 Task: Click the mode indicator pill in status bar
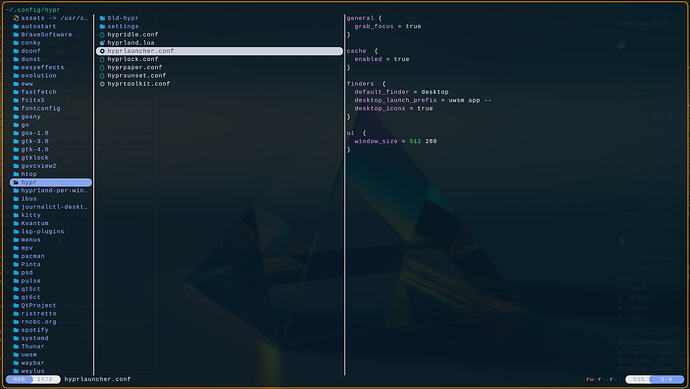point(19,379)
